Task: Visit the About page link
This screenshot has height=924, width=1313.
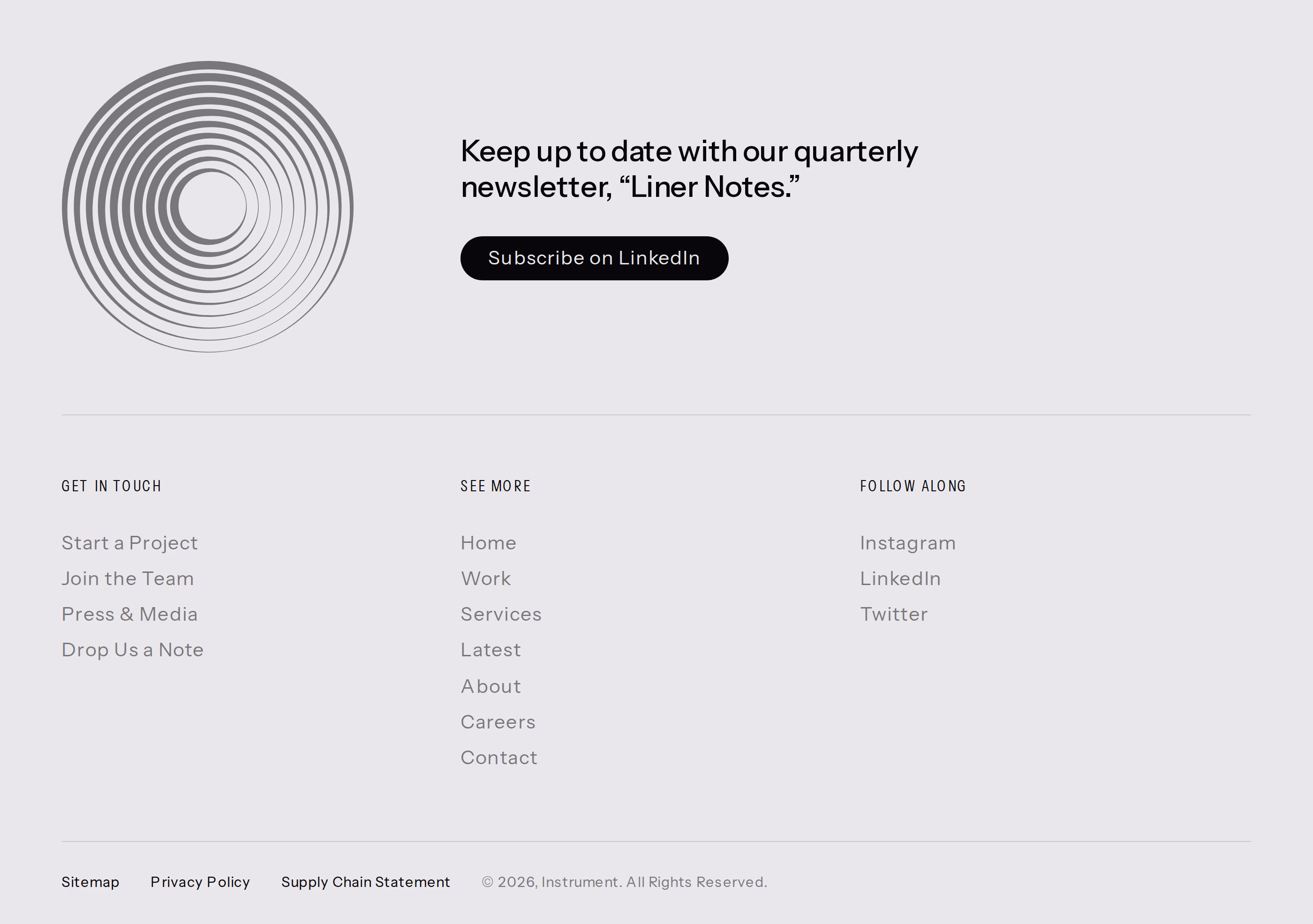Action: click(490, 686)
